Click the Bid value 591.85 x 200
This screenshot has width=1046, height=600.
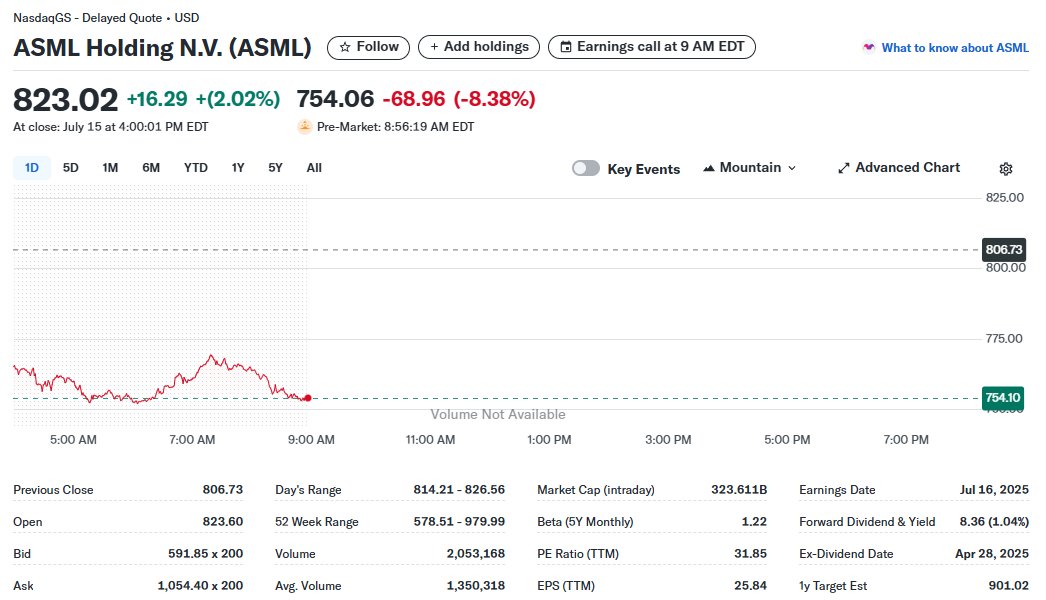point(205,553)
